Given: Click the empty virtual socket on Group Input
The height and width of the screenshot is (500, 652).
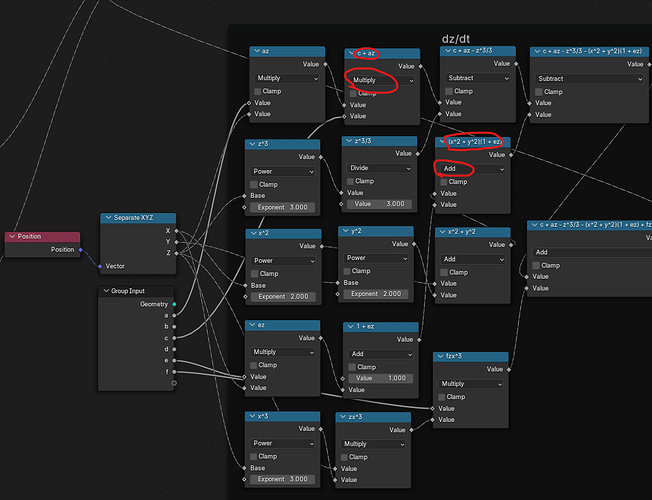Looking at the screenshot, I should click(174, 383).
